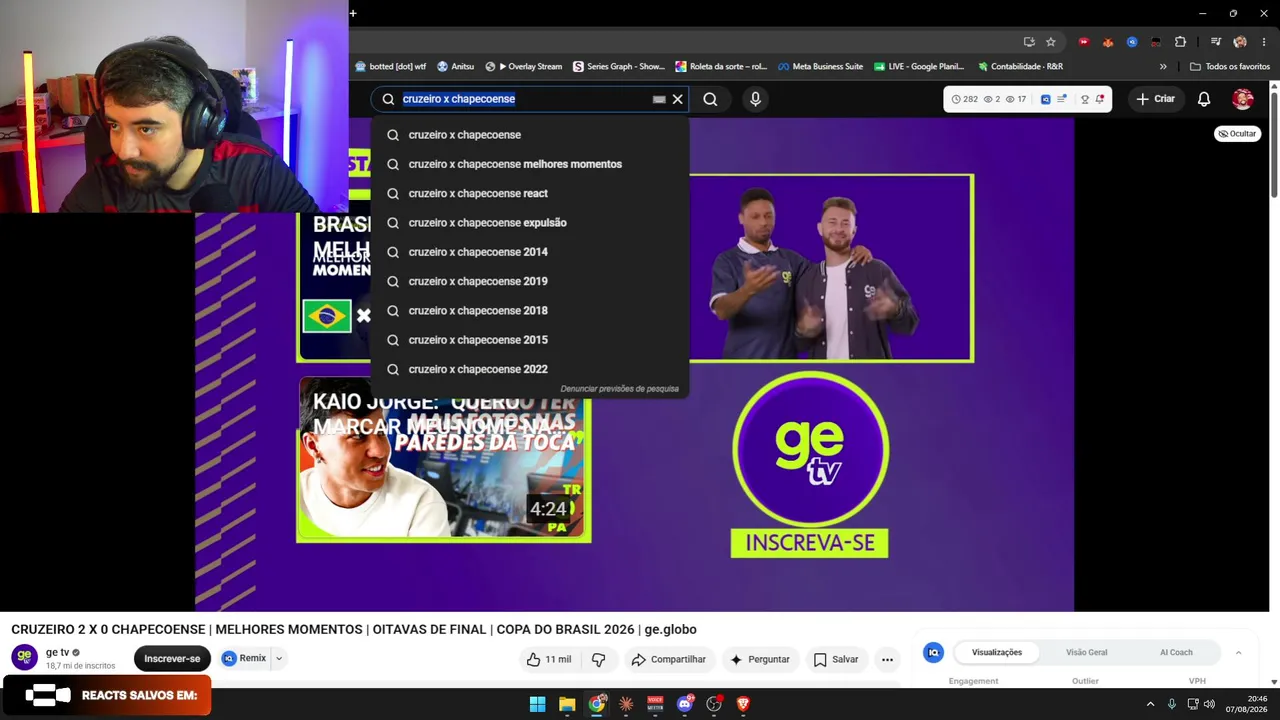The image size is (1280, 720).
Task: Expand the Remix dropdown arrow
Action: (279, 659)
